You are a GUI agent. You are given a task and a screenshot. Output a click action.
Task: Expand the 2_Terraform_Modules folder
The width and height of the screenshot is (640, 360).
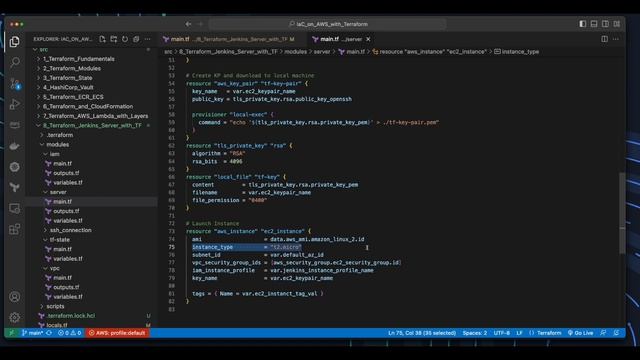(72, 68)
